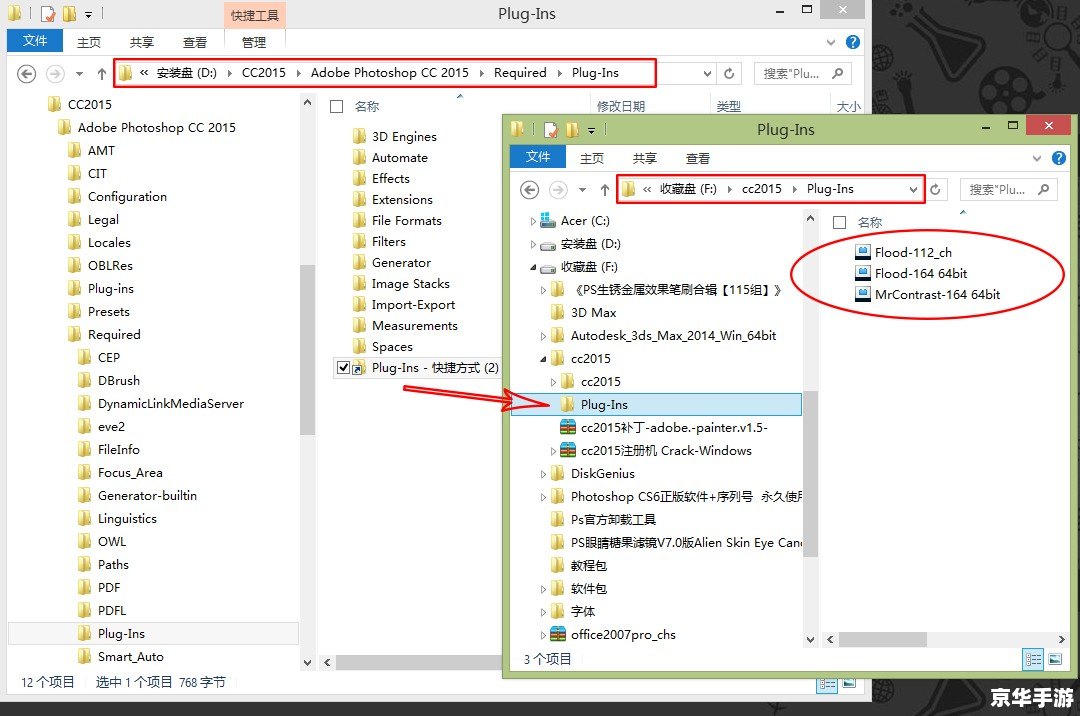Click front window tree vertical scrollbar
The image size is (1080, 716).
tap(811, 472)
